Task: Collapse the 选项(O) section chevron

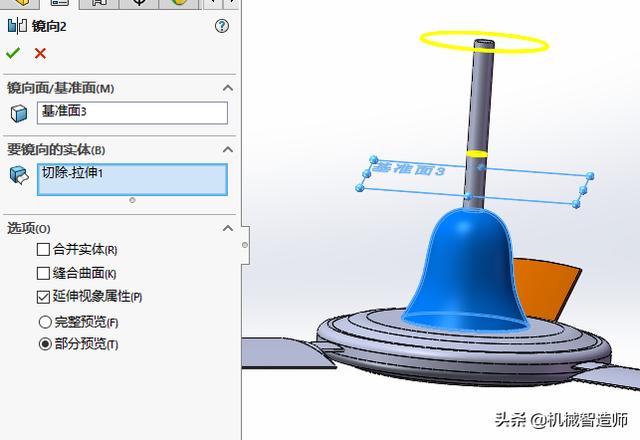Action: click(228, 228)
